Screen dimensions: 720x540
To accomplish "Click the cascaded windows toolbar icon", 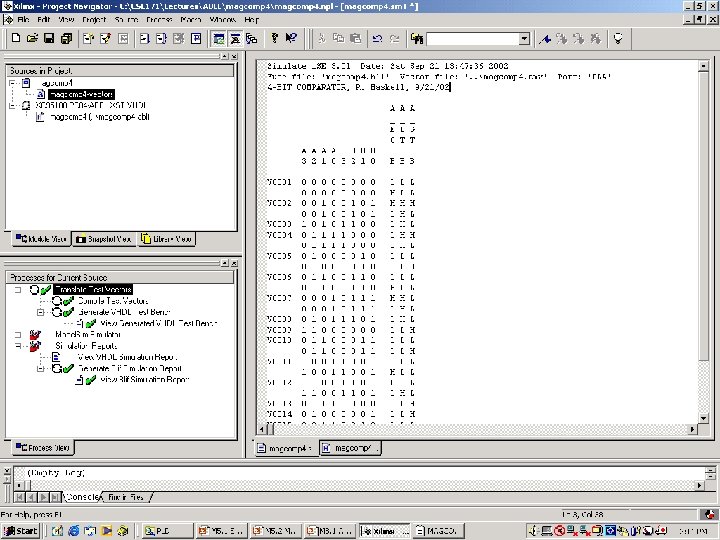I will coord(252,39).
